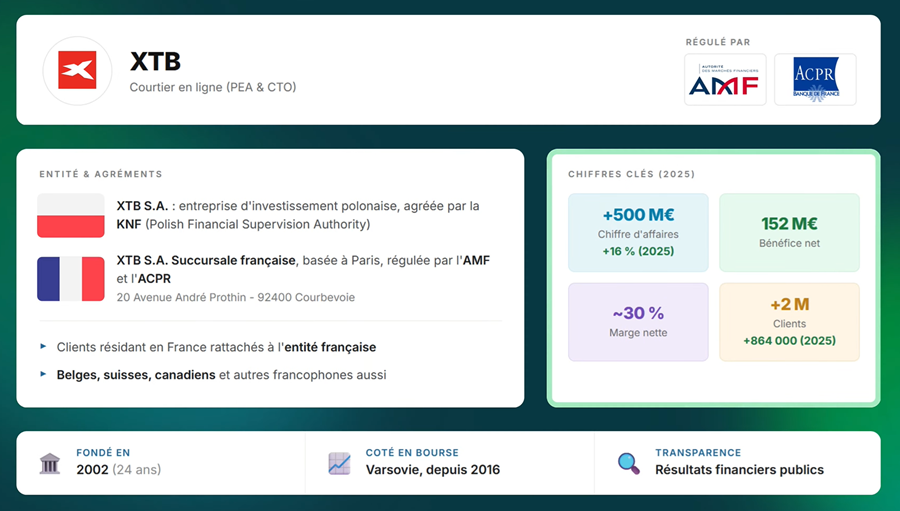Select the 152 M€ Bénéfice net card
The image size is (900, 511).
point(789,233)
